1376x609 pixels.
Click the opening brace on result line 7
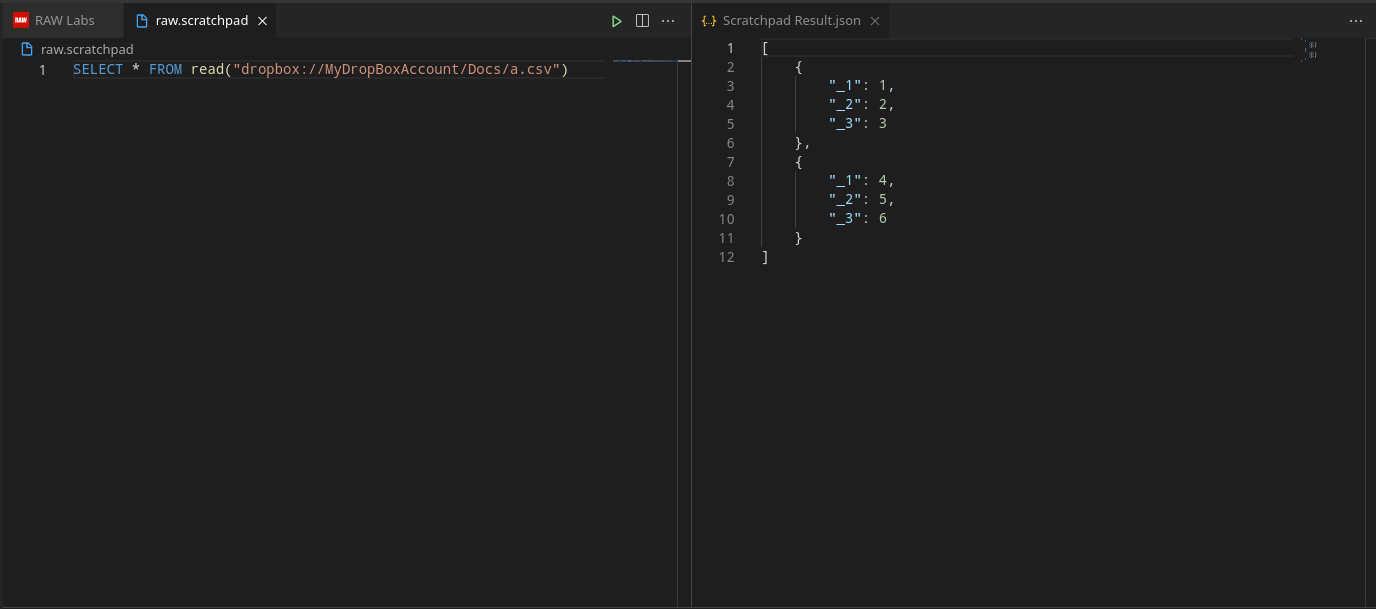point(799,162)
